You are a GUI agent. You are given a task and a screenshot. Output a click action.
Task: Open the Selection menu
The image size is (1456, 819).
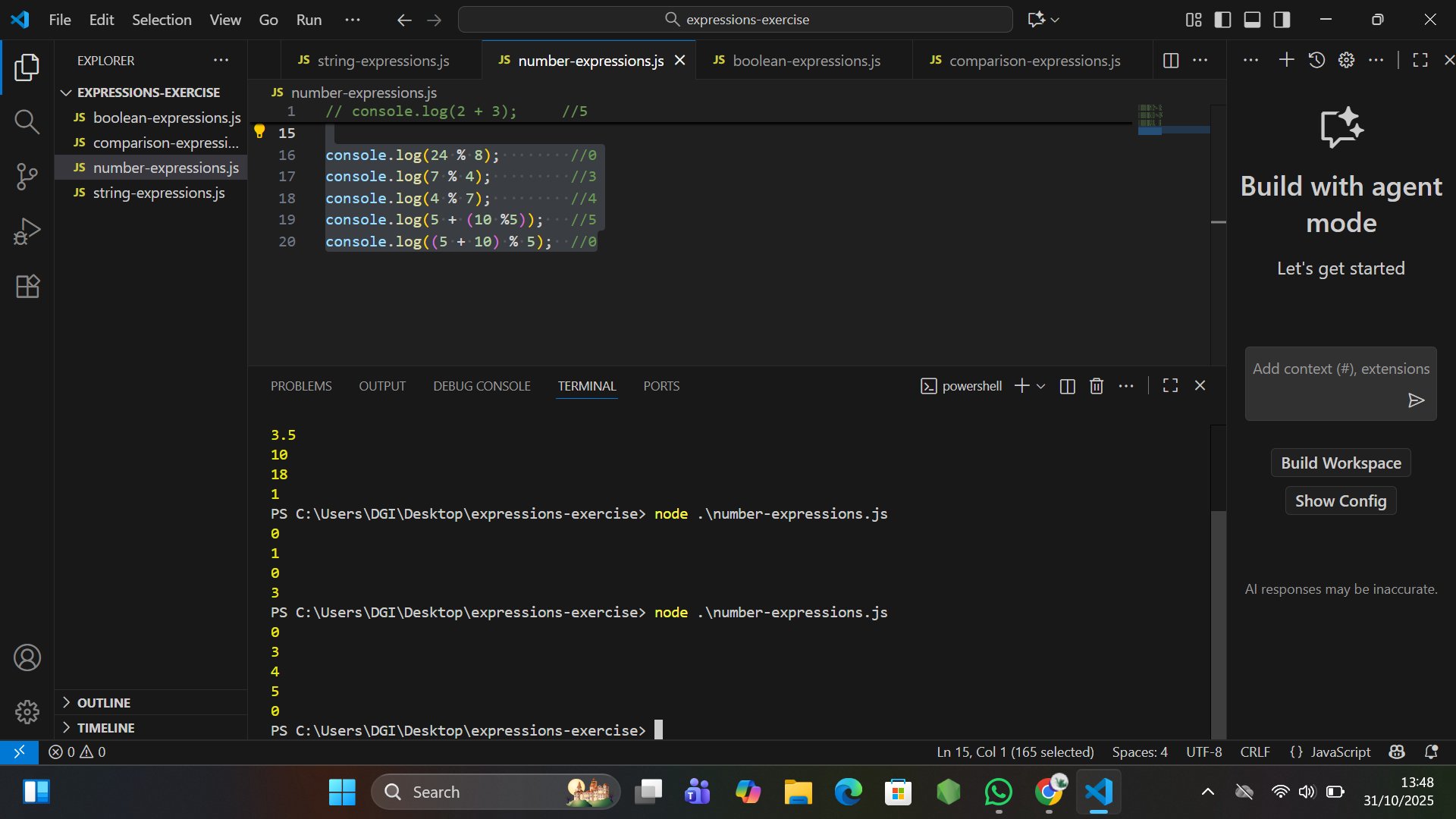[162, 20]
